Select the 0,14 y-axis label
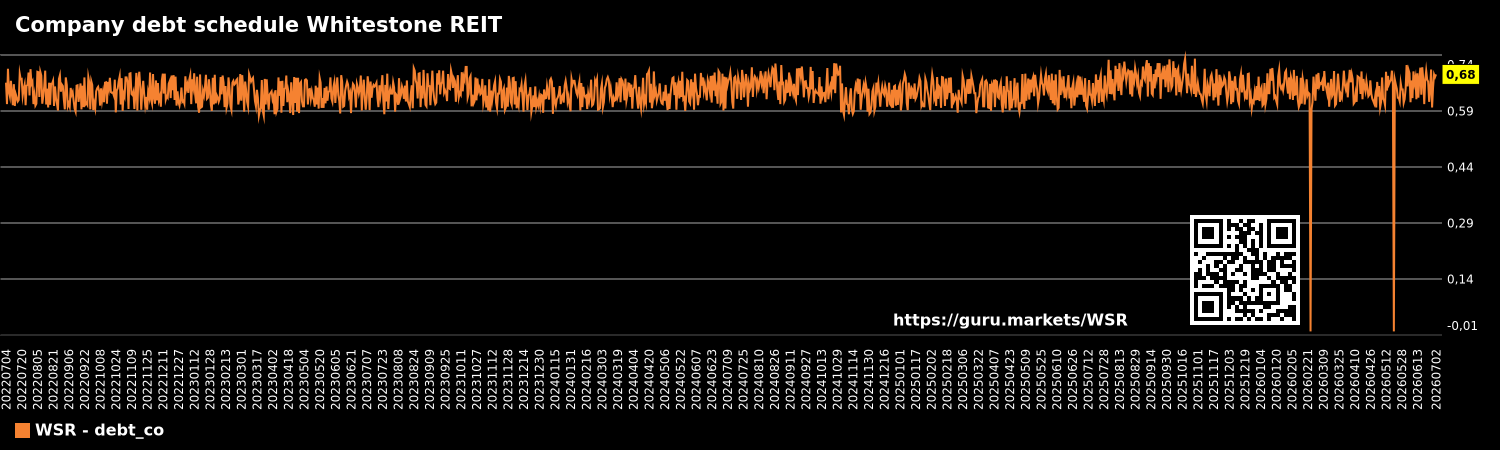Image resolution: width=1500 pixels, height=450 pixels. click(1460, 279)
